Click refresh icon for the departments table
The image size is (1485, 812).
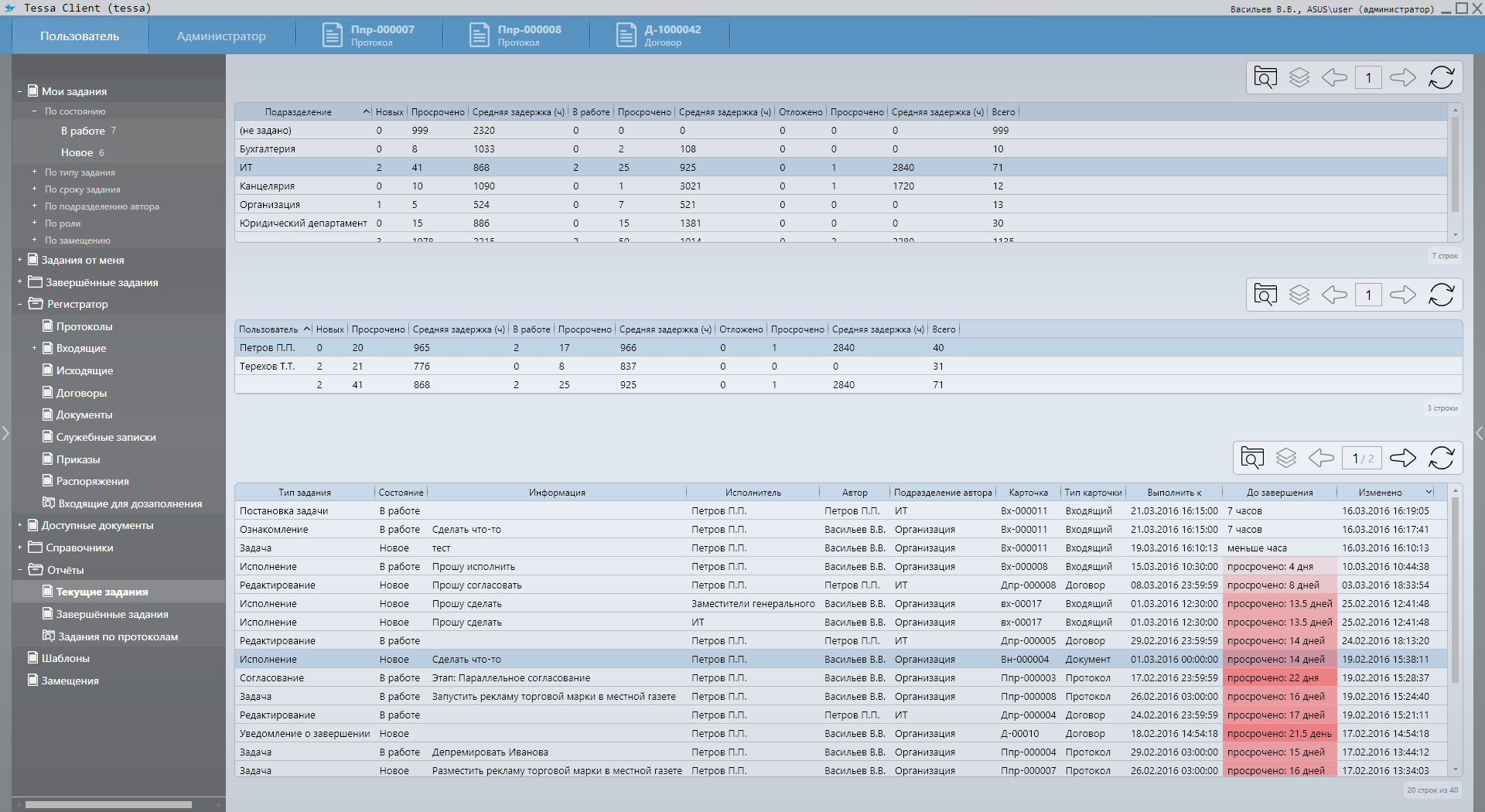click(x=1441, y=77)
